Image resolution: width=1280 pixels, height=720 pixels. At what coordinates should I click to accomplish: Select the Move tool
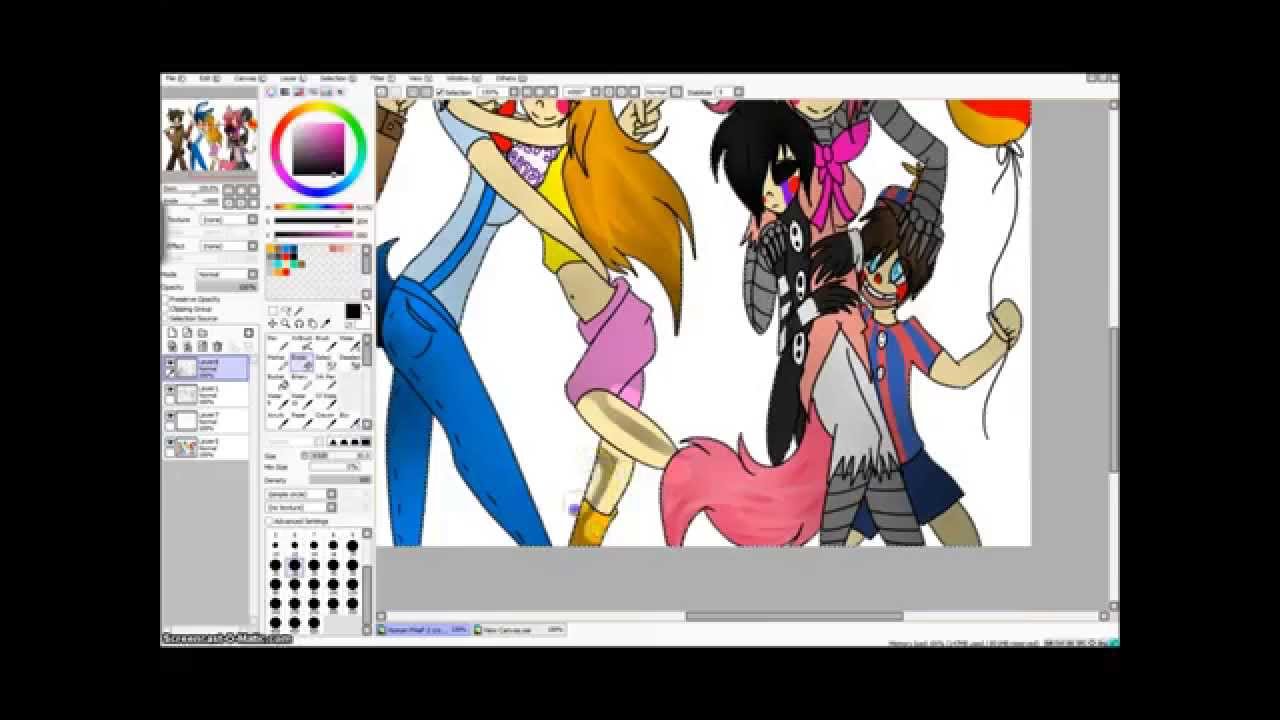[x=273, y=323]
